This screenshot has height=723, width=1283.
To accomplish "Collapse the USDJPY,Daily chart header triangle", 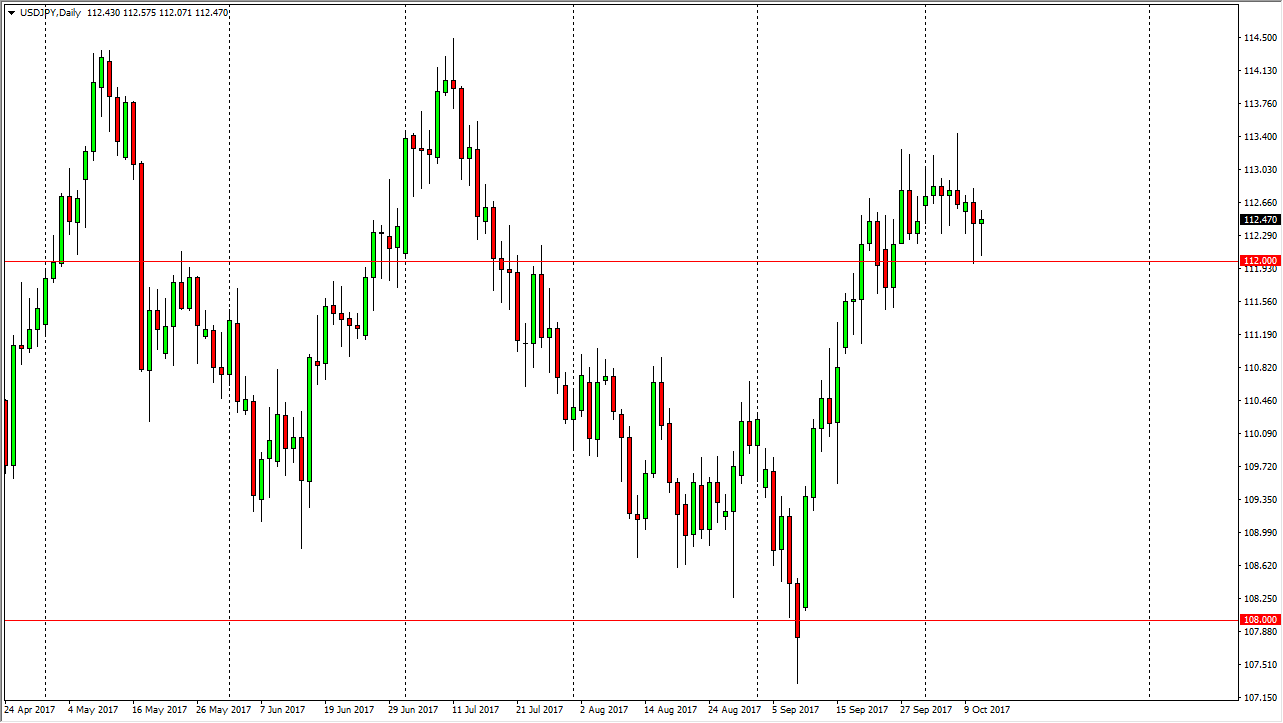I will (x=12, y=14).
